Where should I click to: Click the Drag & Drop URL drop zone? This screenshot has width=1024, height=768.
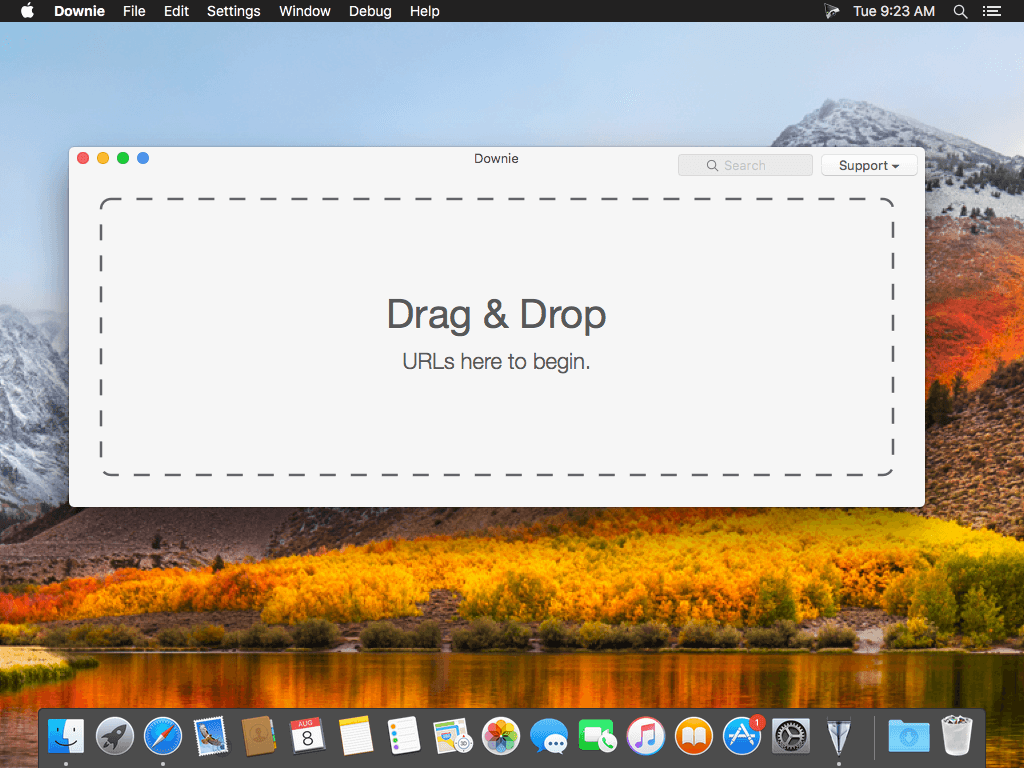click(x=496, y=337)
